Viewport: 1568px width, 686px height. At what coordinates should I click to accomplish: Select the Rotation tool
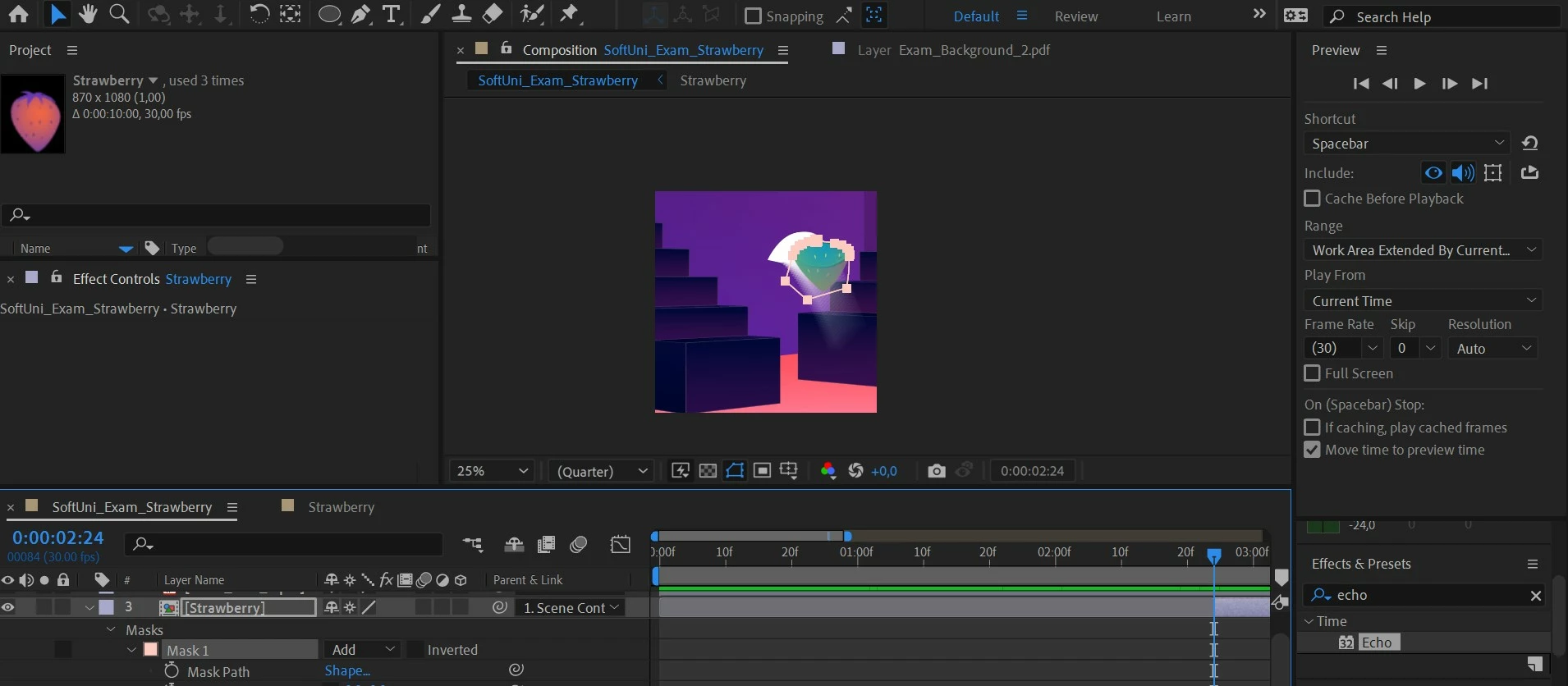click(259, 15)
